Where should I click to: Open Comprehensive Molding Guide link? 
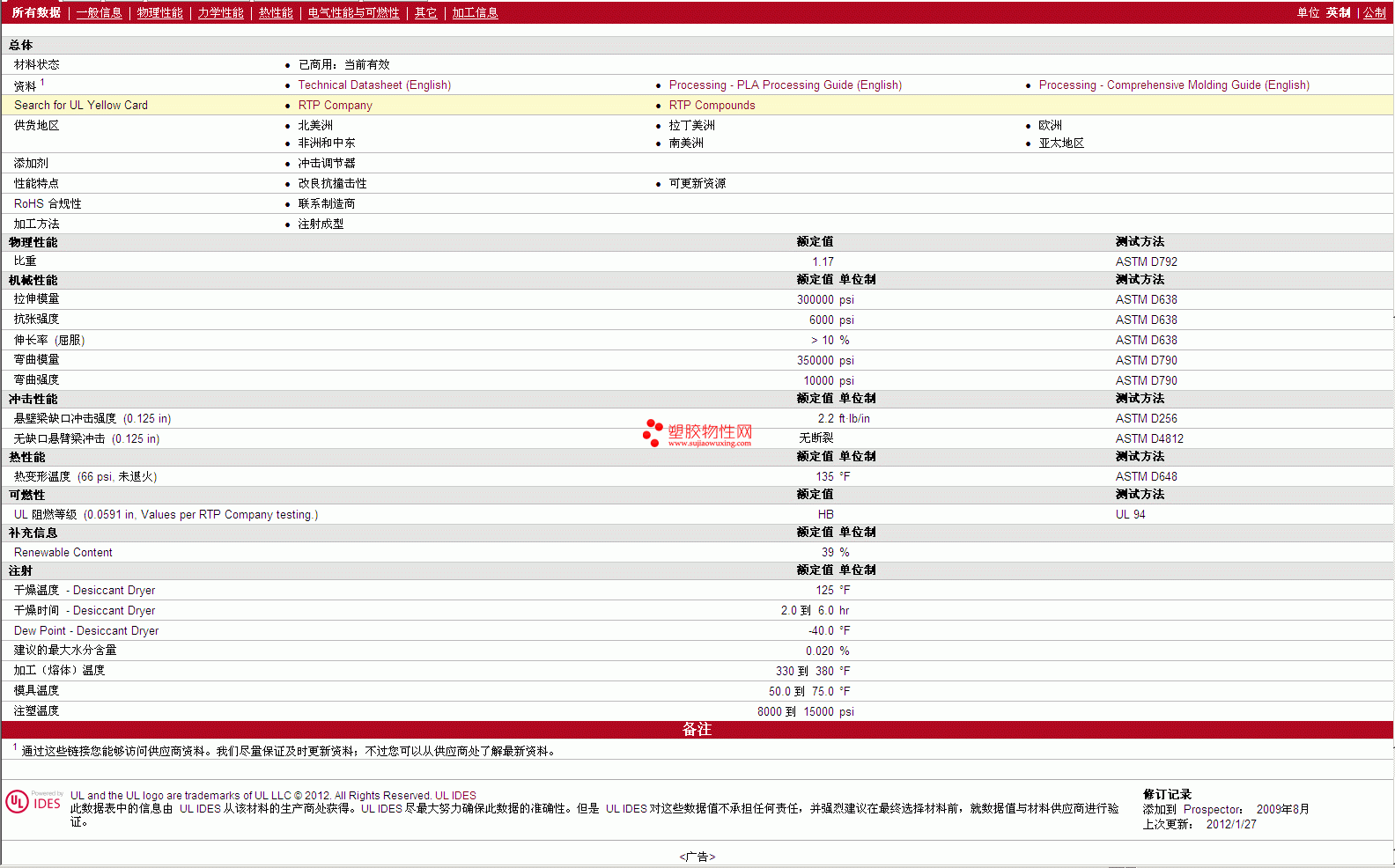[x=1174, y=85]
